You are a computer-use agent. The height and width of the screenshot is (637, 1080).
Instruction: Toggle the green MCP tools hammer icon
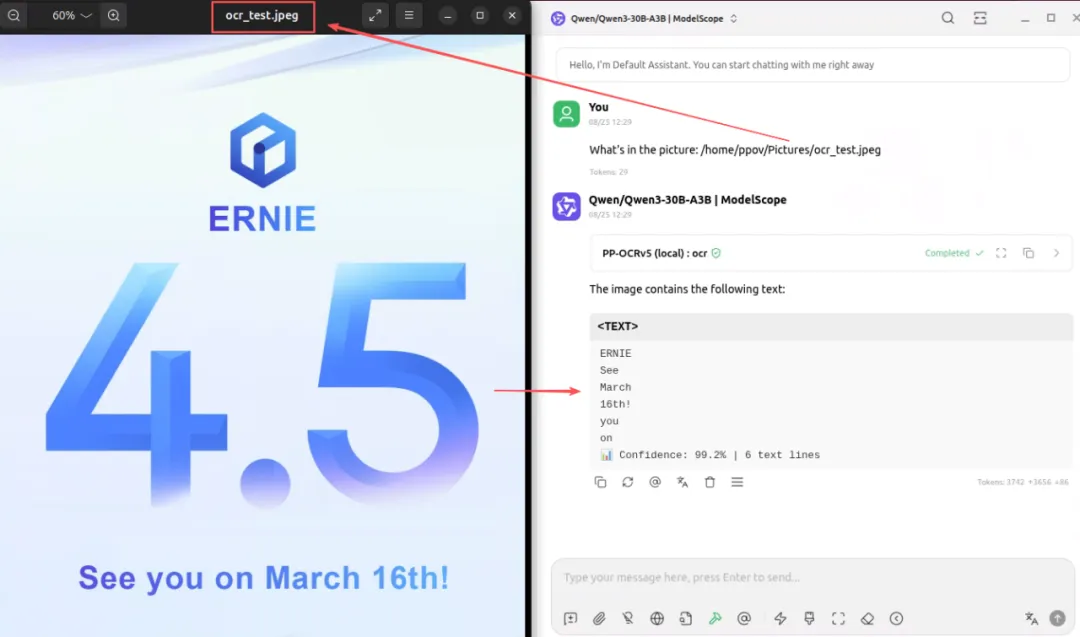point(715,618)
